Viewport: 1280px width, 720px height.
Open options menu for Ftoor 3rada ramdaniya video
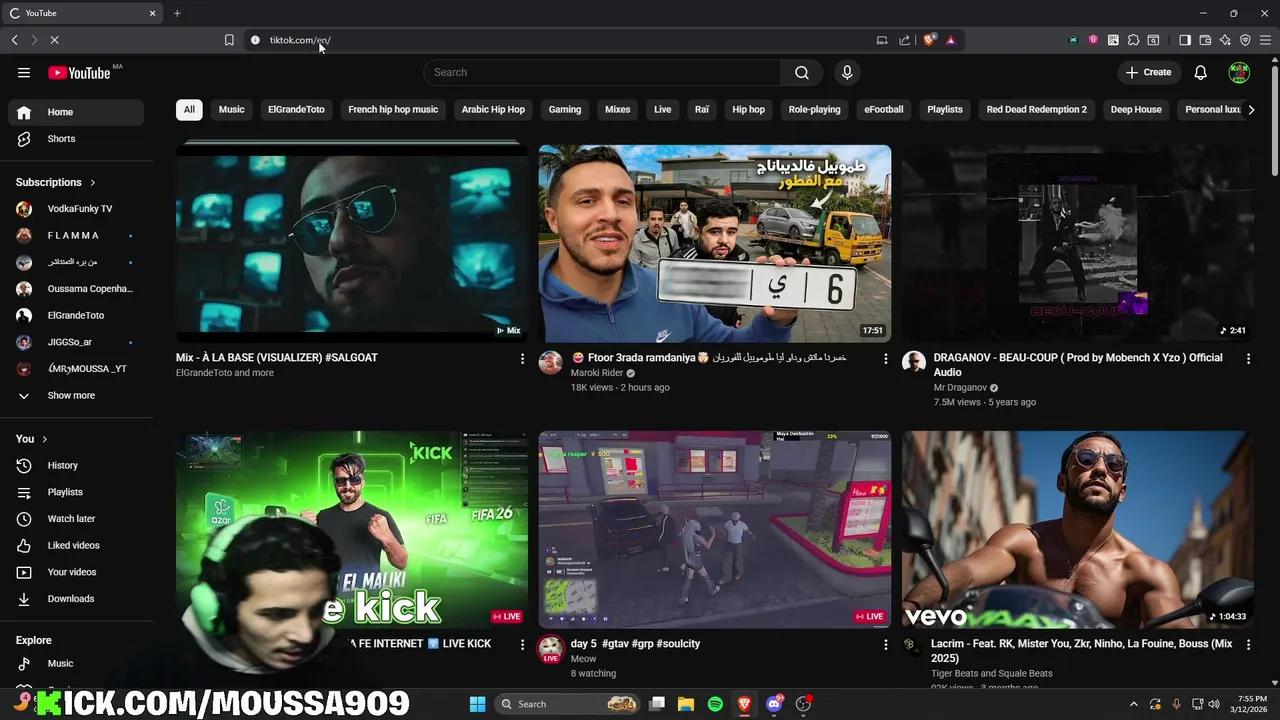(x=885, y=358)
